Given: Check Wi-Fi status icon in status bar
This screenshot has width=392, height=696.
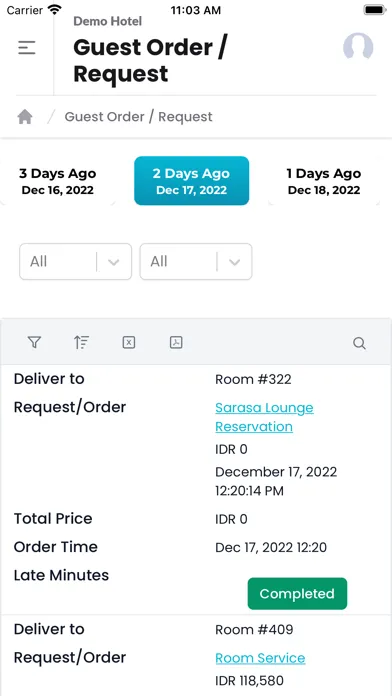Looking at the screenshot, I should (x=55, y=10).
